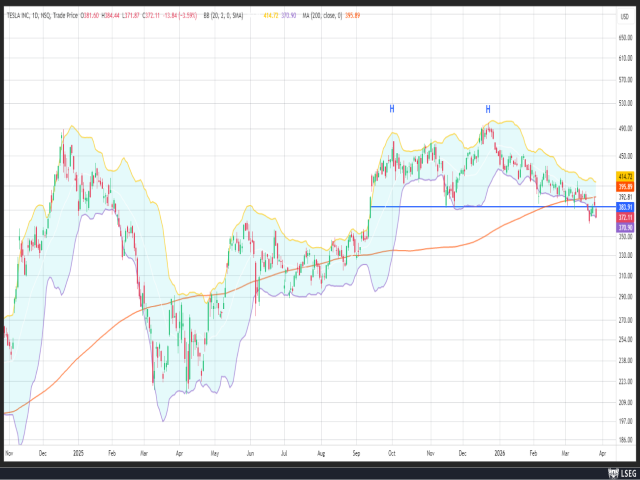Click the 310.00 price axis label
640x480 pixels.
click(626, 276)
